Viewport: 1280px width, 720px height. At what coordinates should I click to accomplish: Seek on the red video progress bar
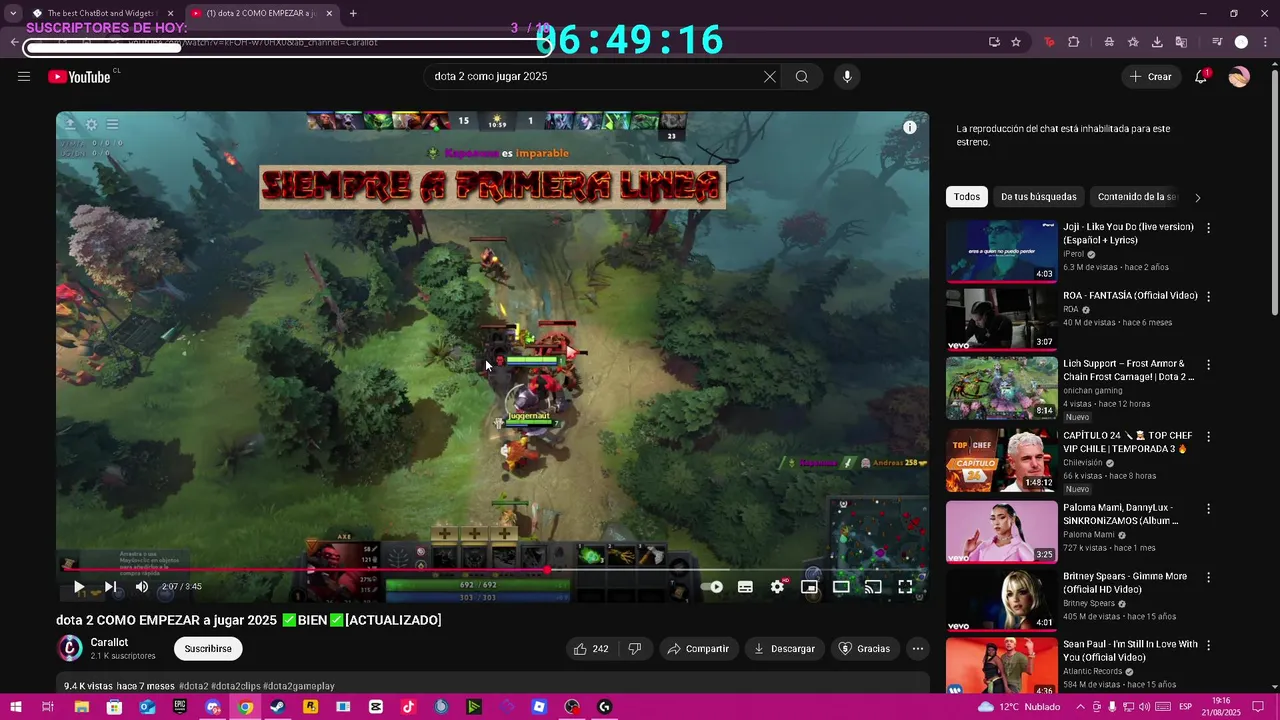point(492,570)
